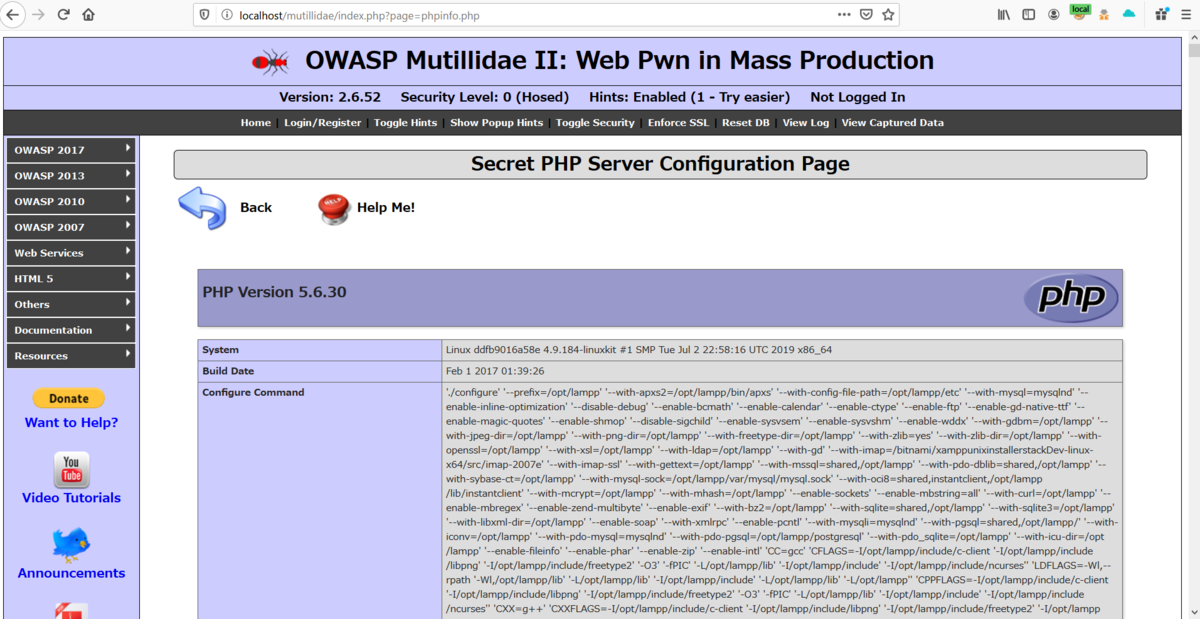Click Toggle Security menu item
The width and height of the screenshot is (1200, 619).
[596, 123]
